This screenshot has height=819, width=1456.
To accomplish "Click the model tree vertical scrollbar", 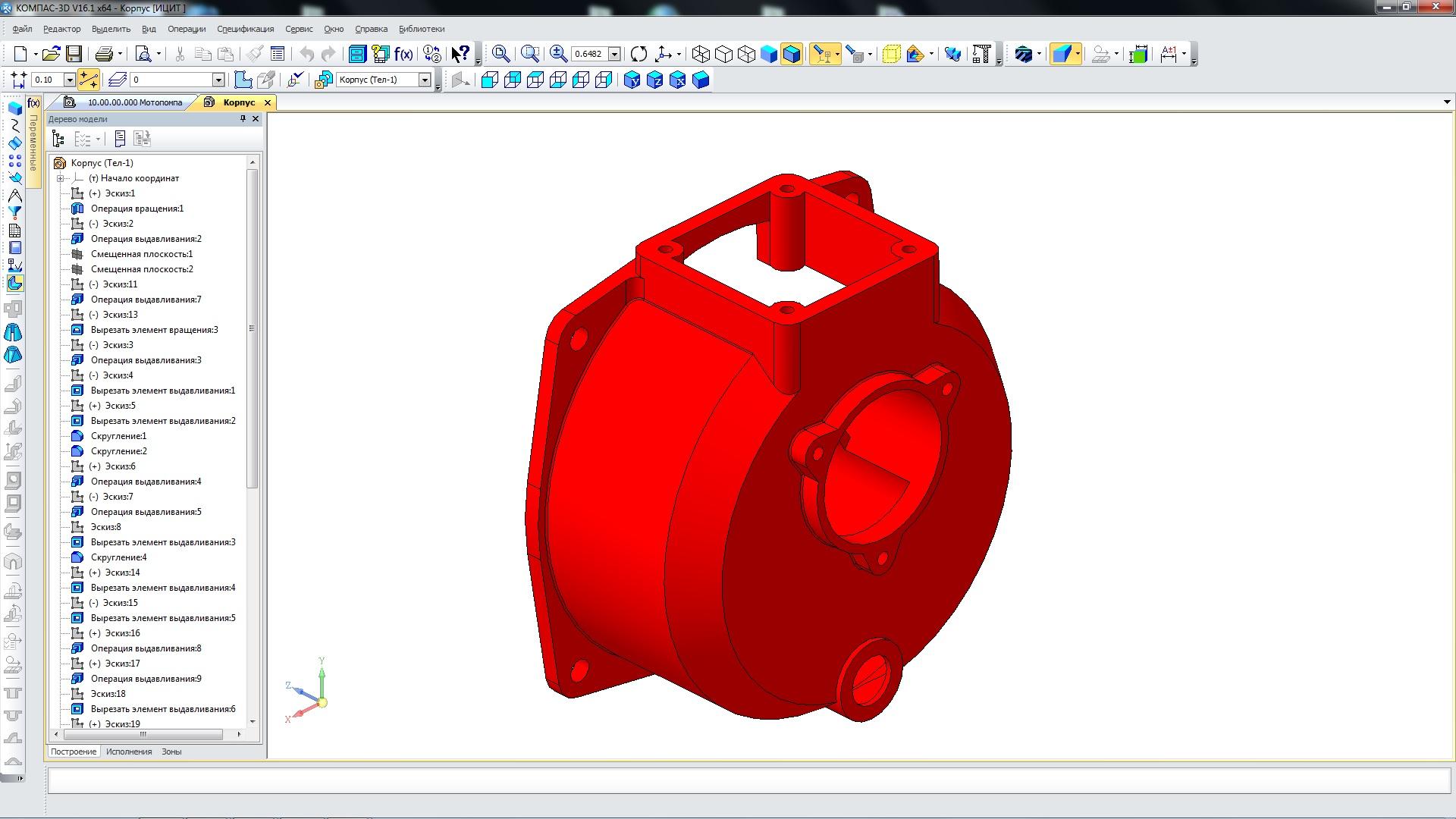I will pyautogui.click(x=253, y=328).
